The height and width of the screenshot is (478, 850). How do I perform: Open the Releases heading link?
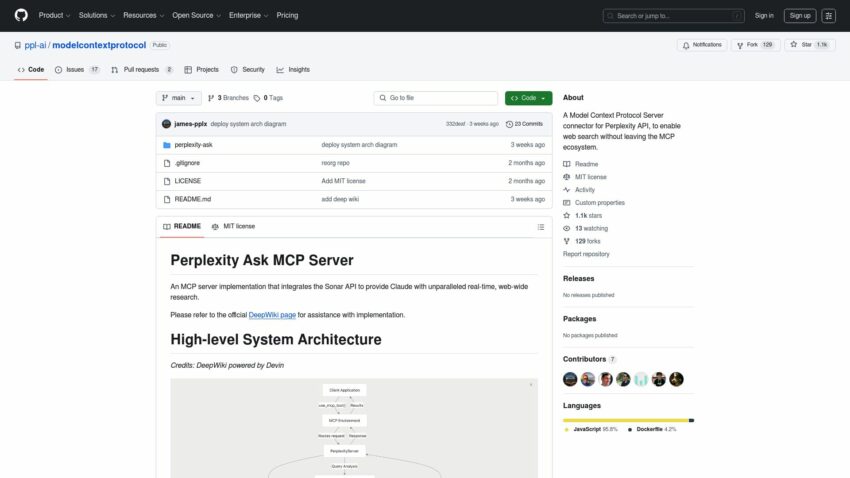point(578,279)
